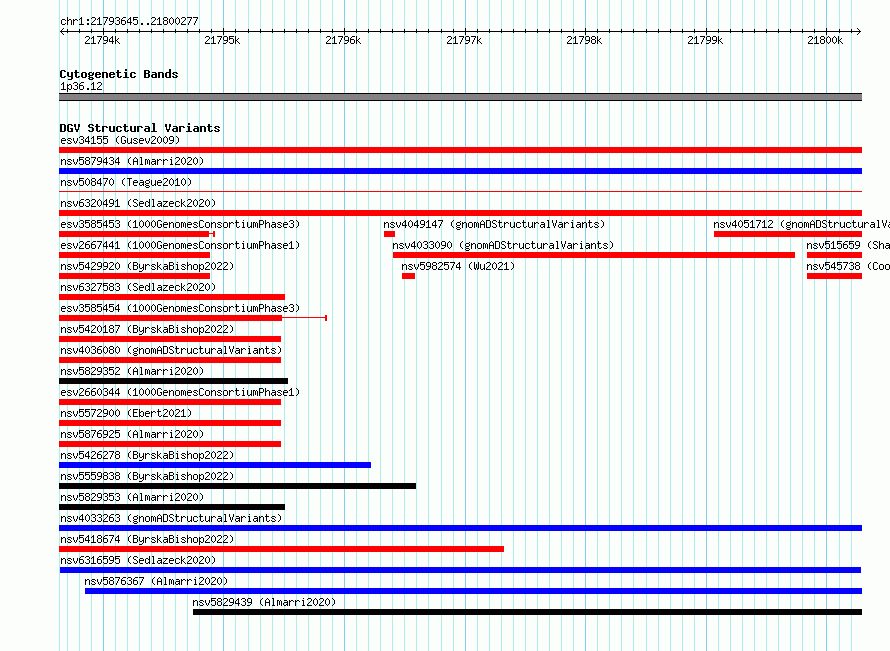Click the 21794k ruler position

[x=102, y=40]
